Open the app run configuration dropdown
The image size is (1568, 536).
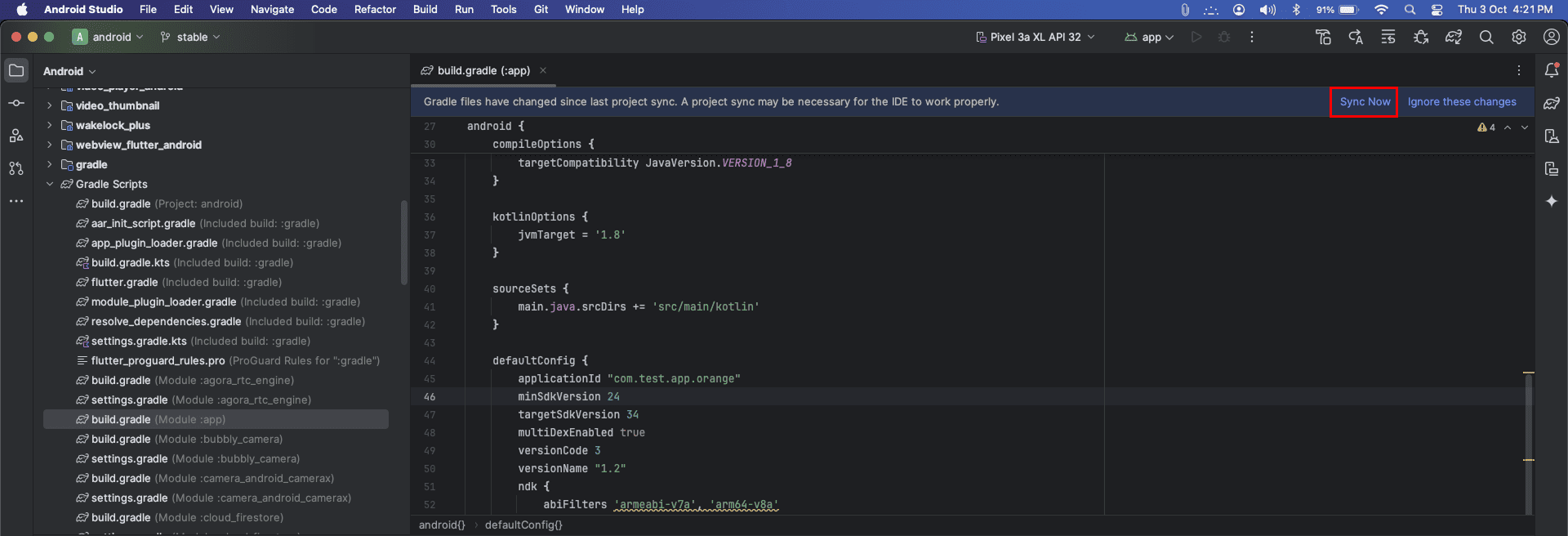1149,38
